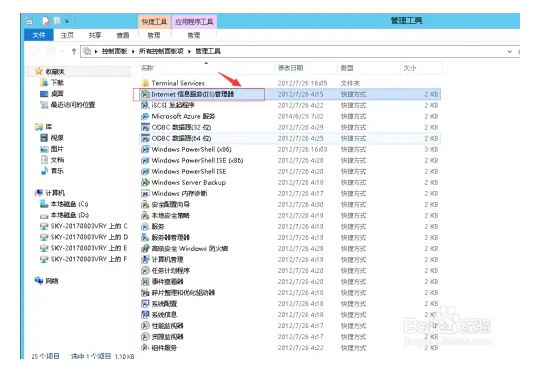Select 高级安全 Windows 防火墙 icon
Screen dimensions: 547x375
click(145, 249)
